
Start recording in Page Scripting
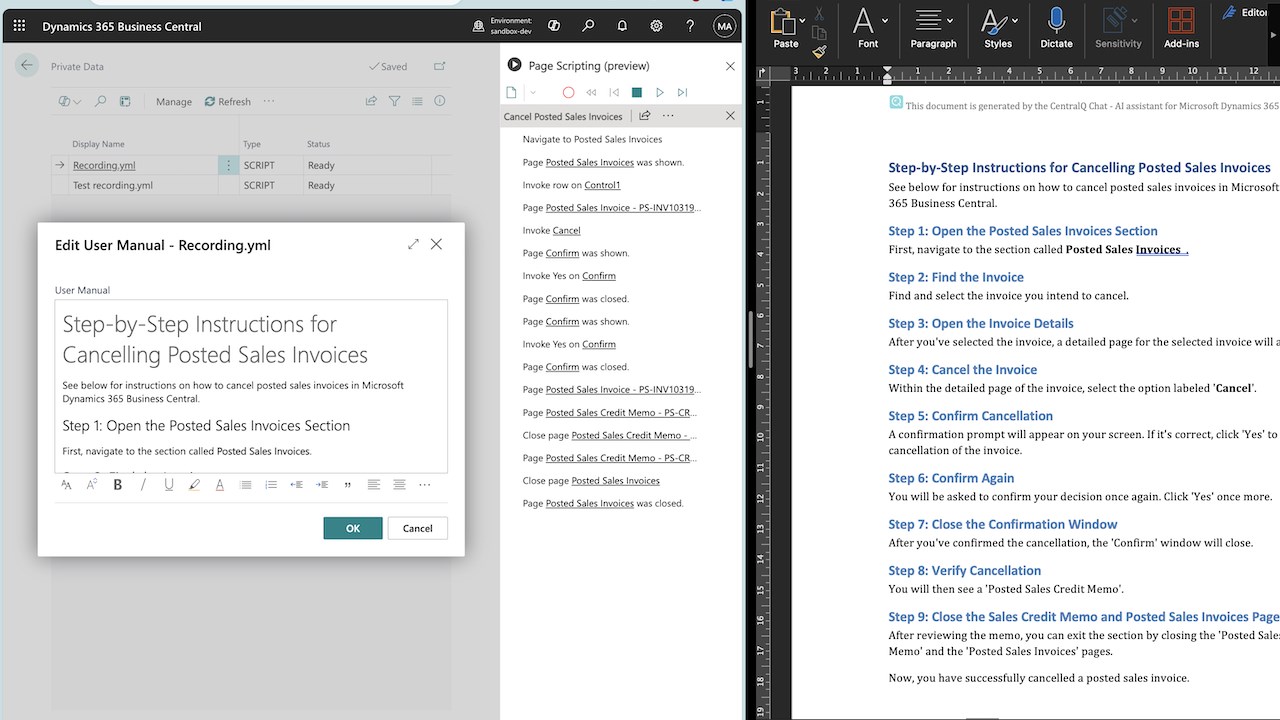click(x=568, y=92)
